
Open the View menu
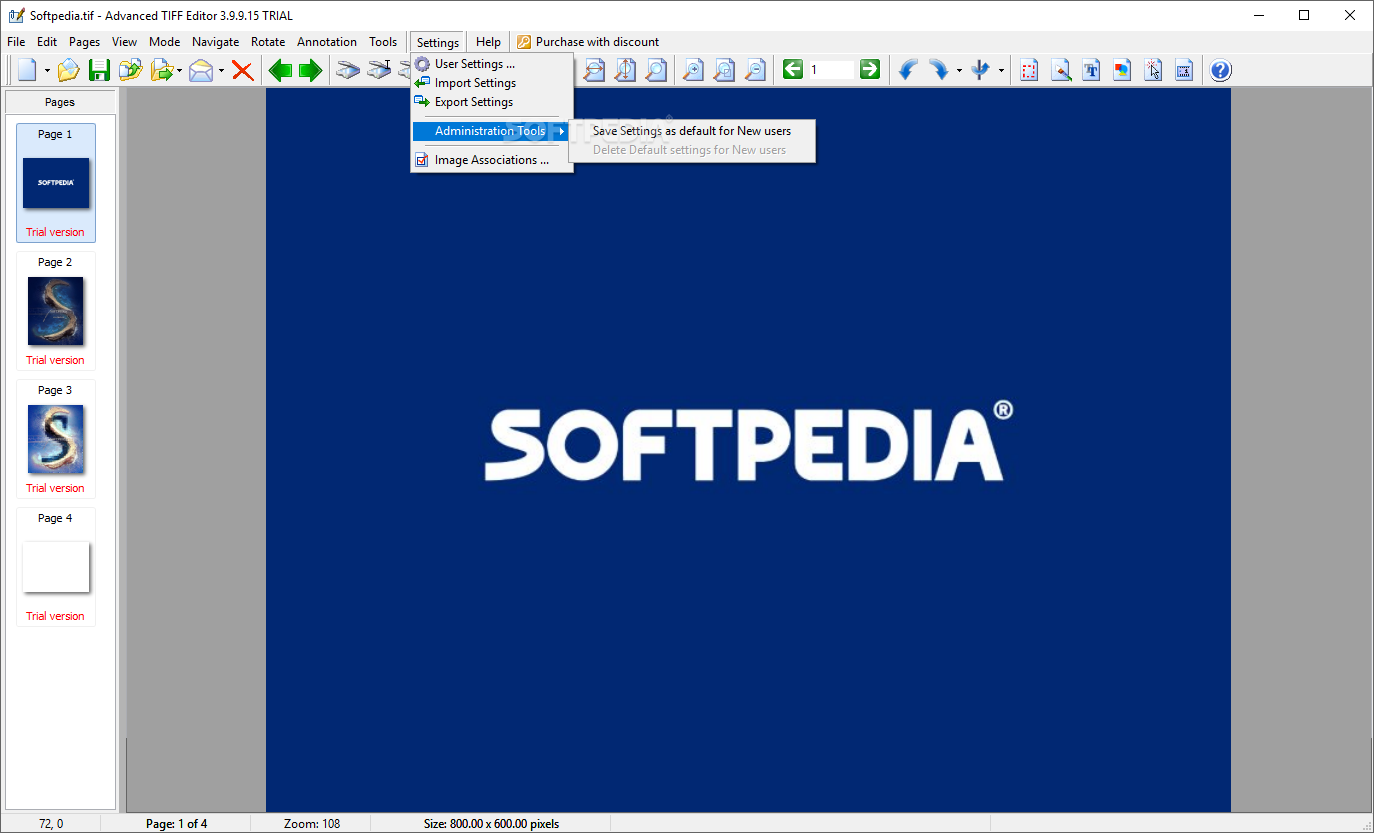coord(125,42)
